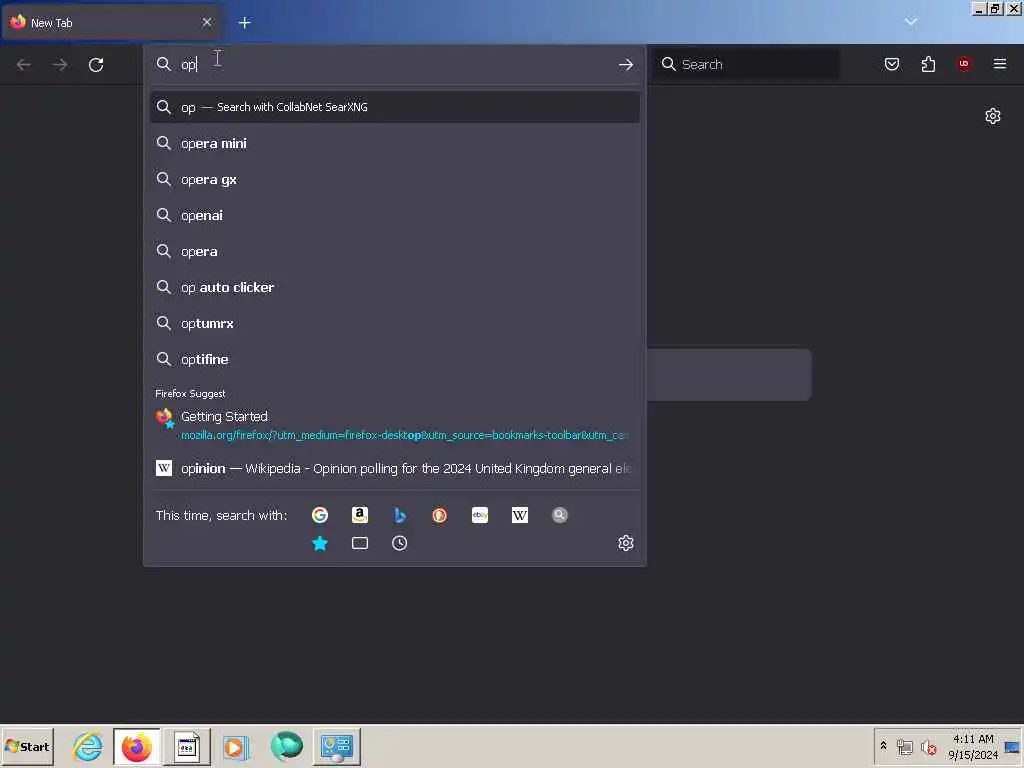Open the notepad document taskbar icon
The width and height of the screenshot is (1024, 768).
[x=187, y=746]
